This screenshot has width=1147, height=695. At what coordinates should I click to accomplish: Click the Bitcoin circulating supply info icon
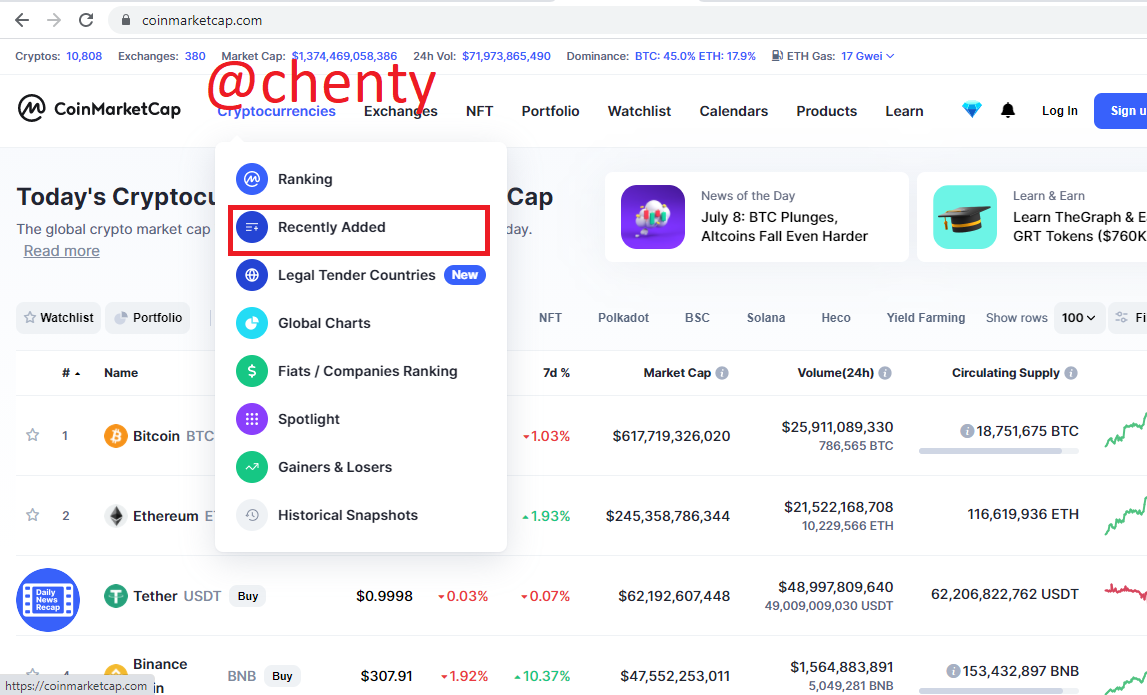tap(967, 432)
